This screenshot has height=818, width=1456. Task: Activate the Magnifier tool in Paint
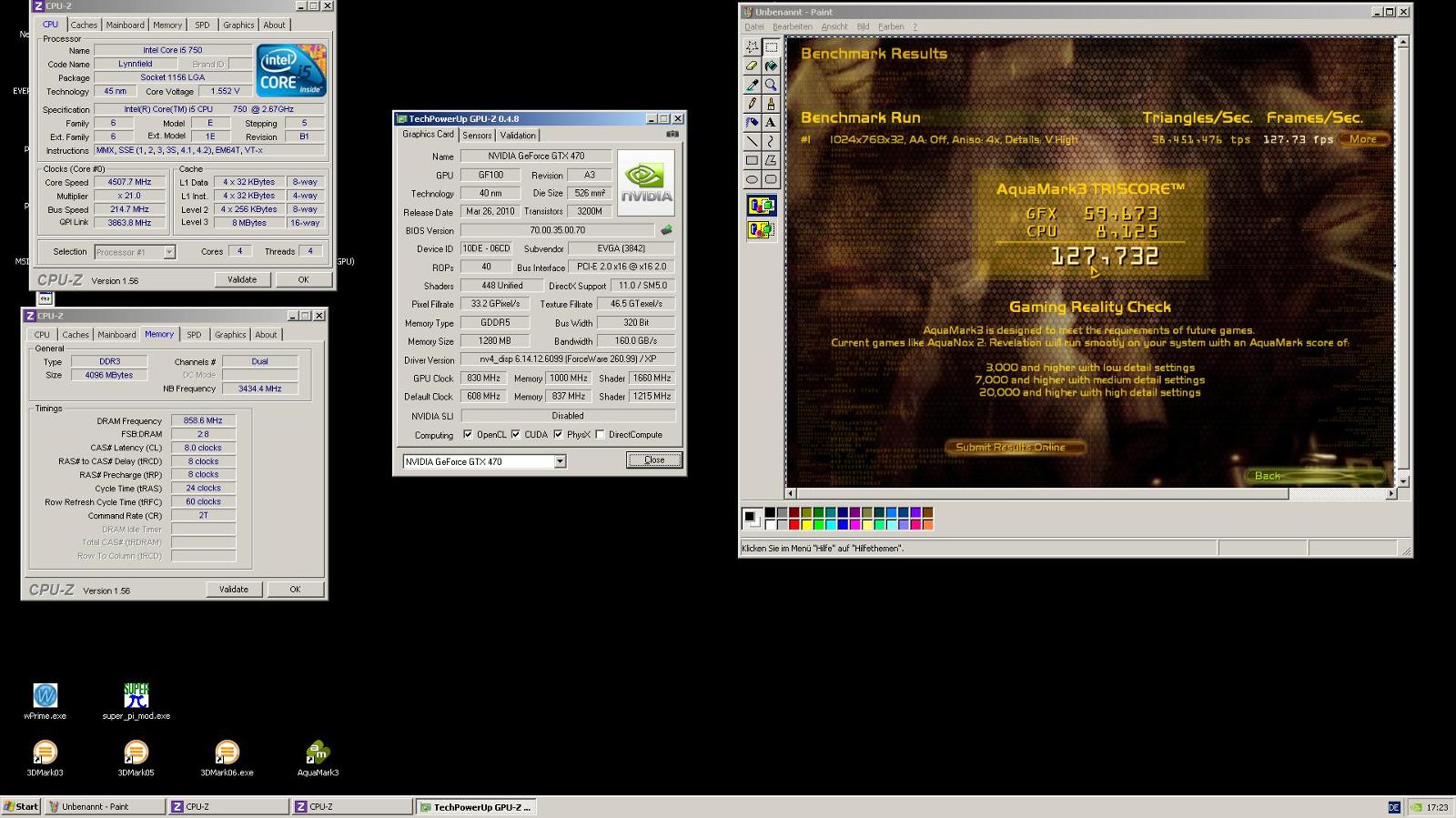click(771, 85)
